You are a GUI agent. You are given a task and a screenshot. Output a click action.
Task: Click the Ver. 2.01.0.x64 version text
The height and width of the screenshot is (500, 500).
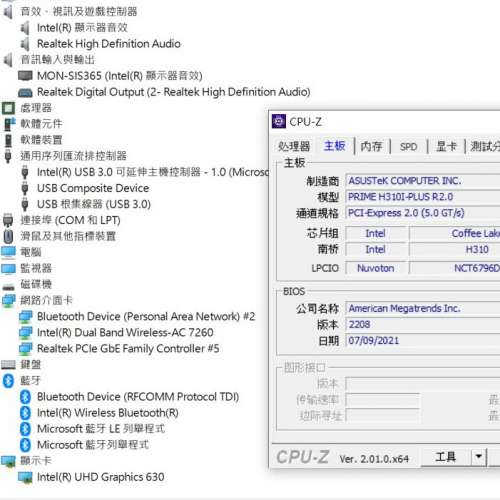tap(374, 459)
